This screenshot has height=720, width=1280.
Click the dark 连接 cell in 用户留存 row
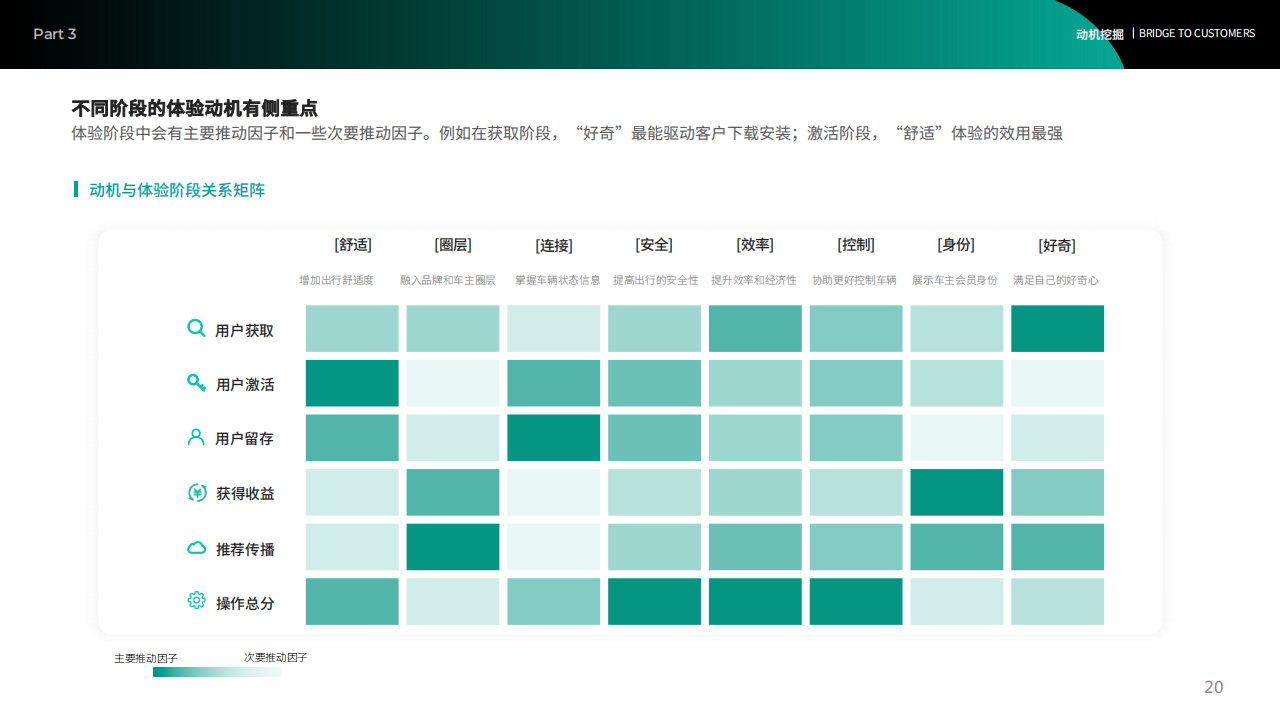click(x=554, y=438)
